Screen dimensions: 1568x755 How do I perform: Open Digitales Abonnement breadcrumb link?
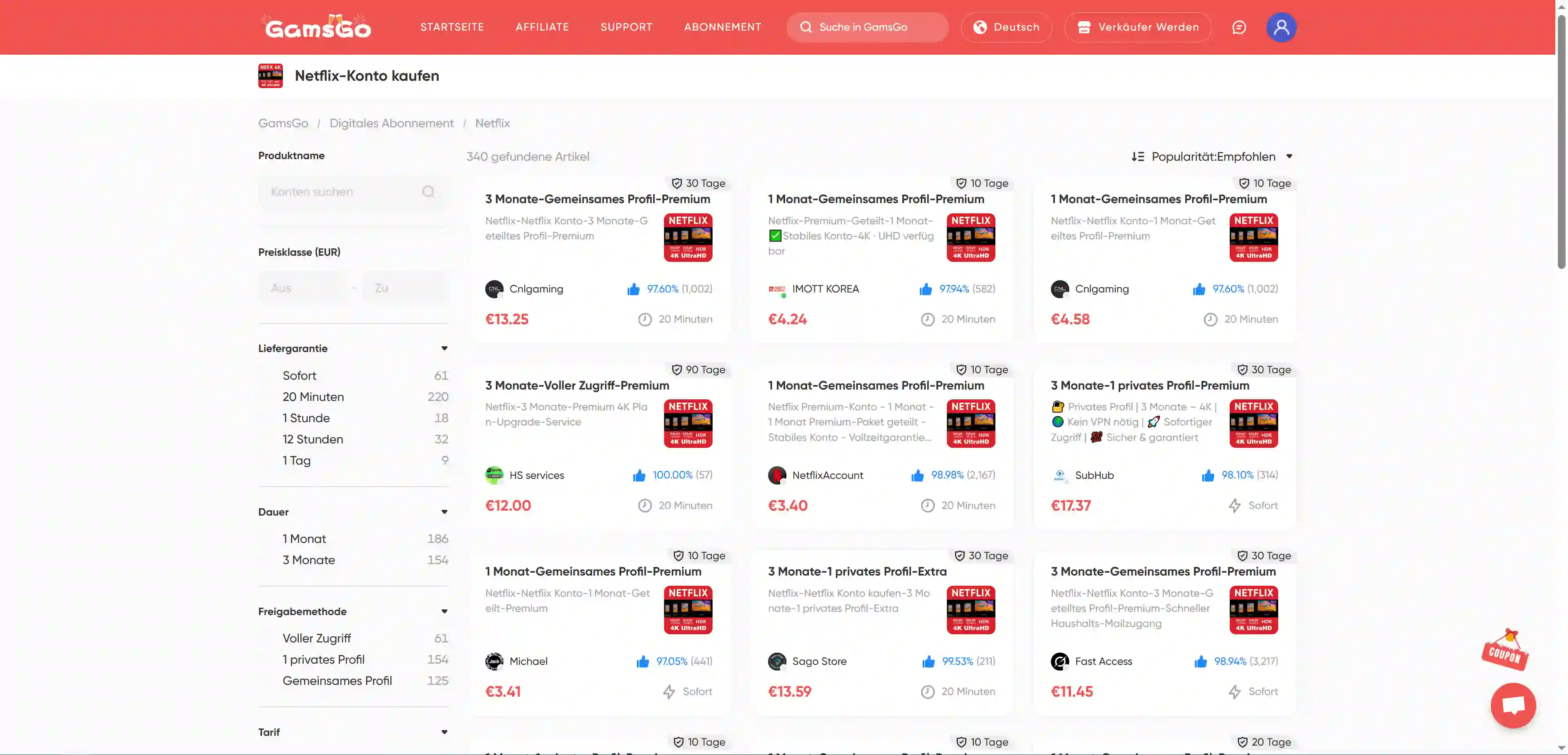(391, 123)
